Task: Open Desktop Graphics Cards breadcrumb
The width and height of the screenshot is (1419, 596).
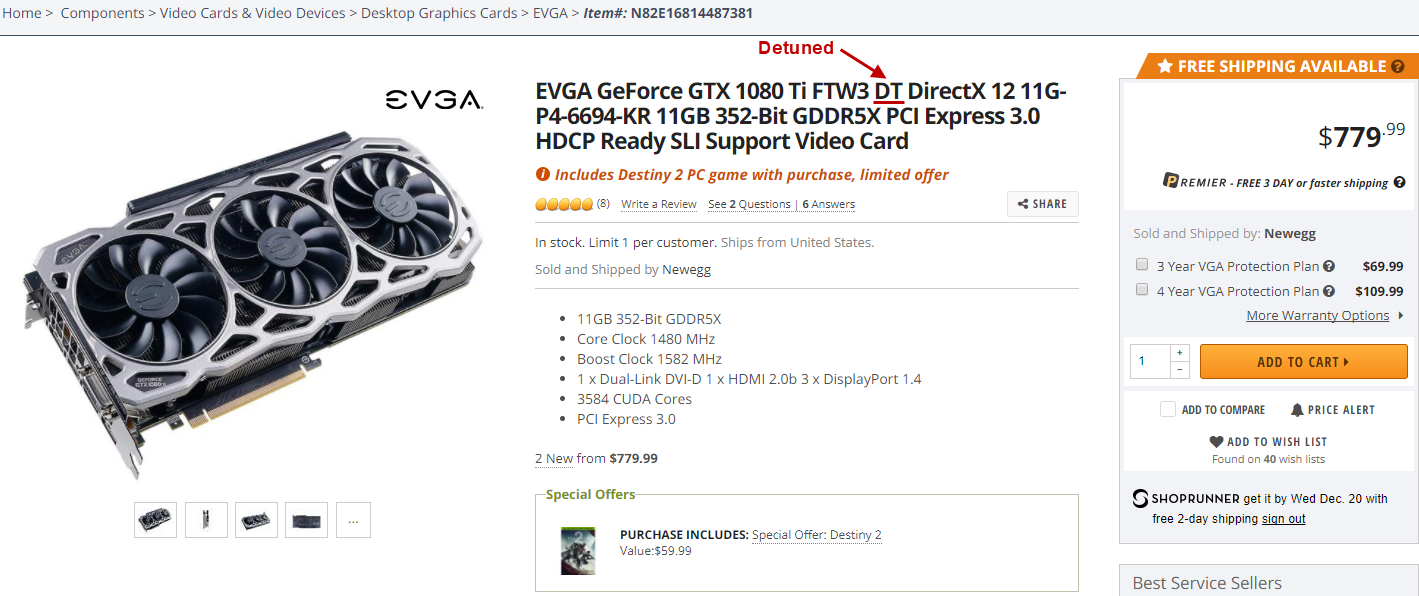Action: click(x=439, y=13)
